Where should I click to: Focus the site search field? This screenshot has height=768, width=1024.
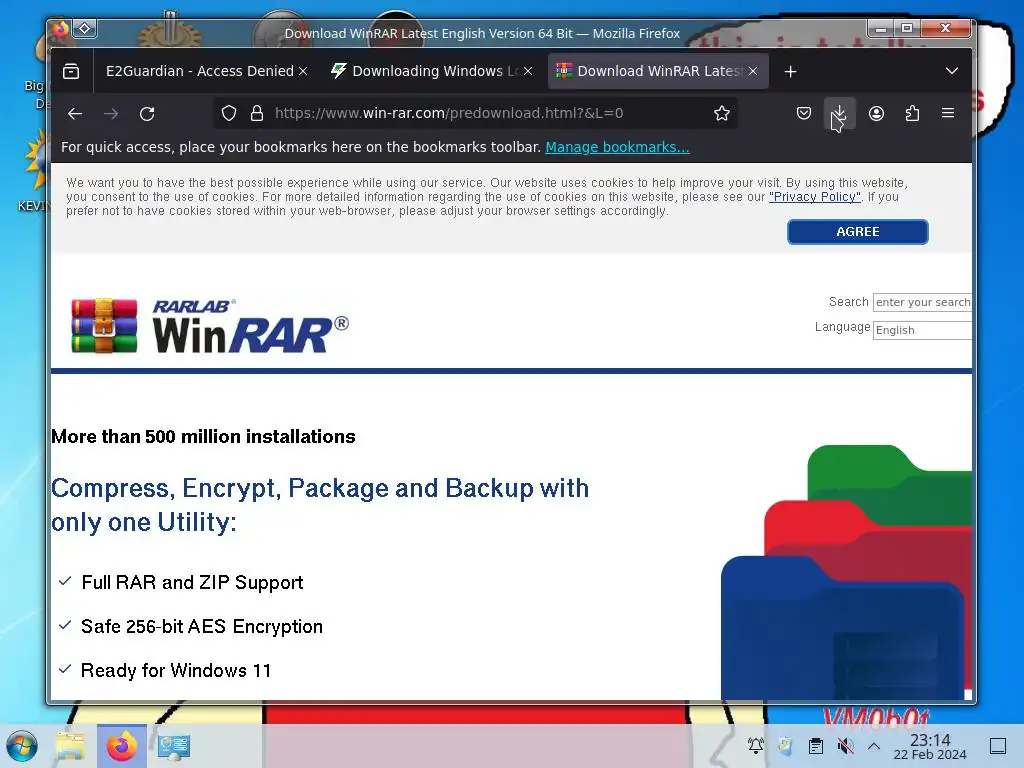[922, 302]
